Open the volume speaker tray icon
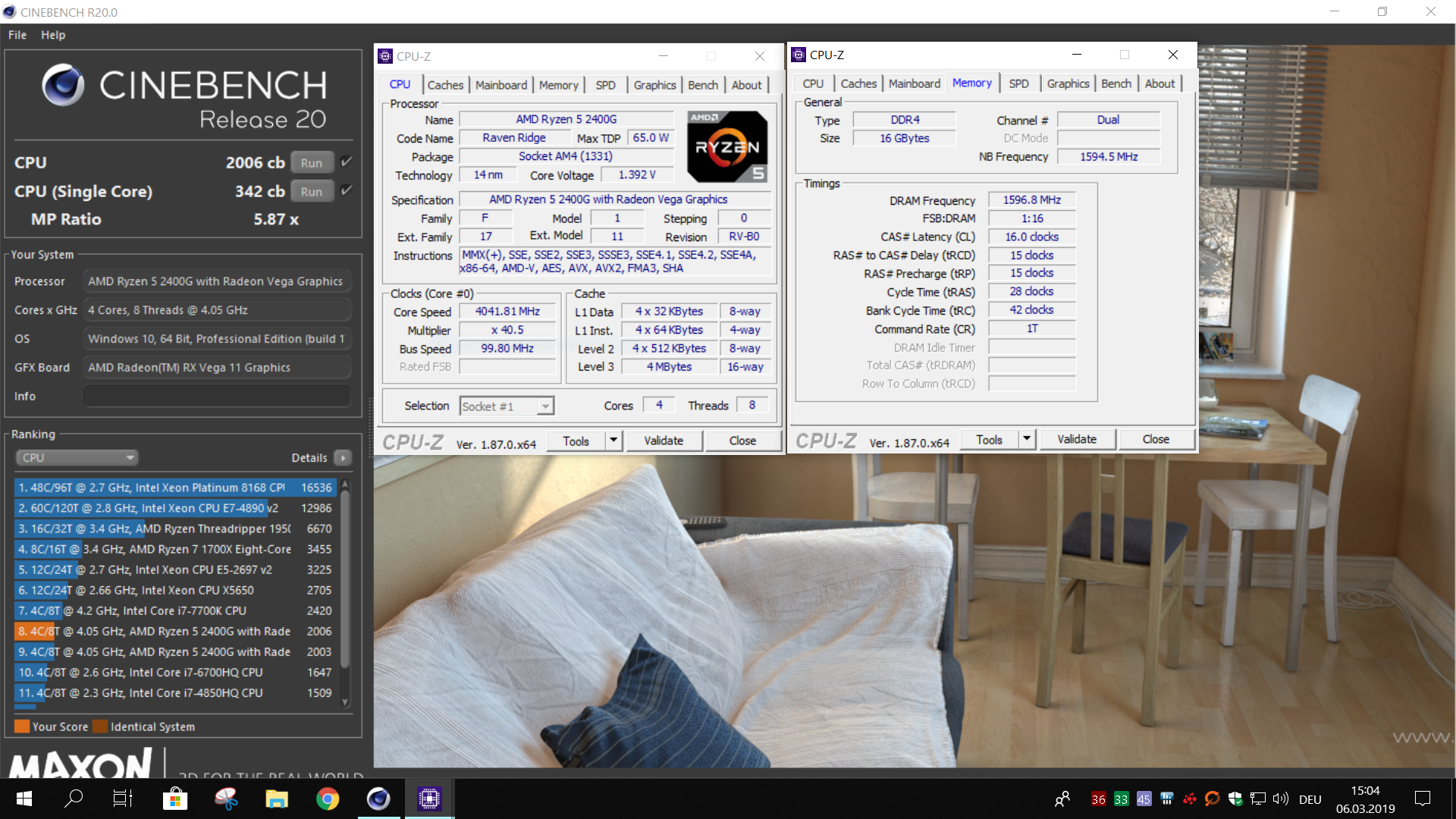 [x=1281, y=799]
